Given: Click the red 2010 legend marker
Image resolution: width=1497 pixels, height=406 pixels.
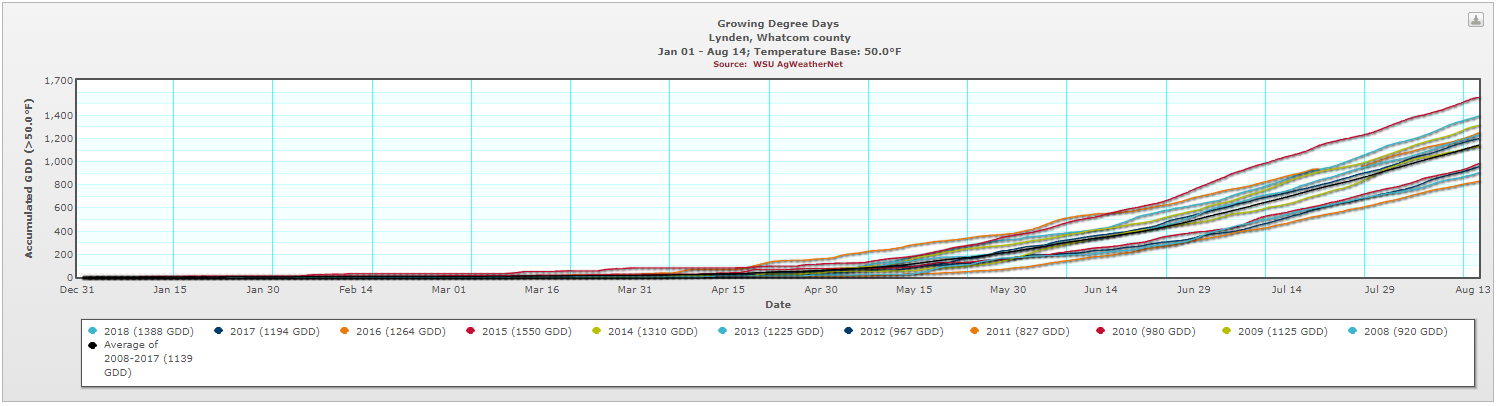Looking at the screenshot, I should 1101,331.
